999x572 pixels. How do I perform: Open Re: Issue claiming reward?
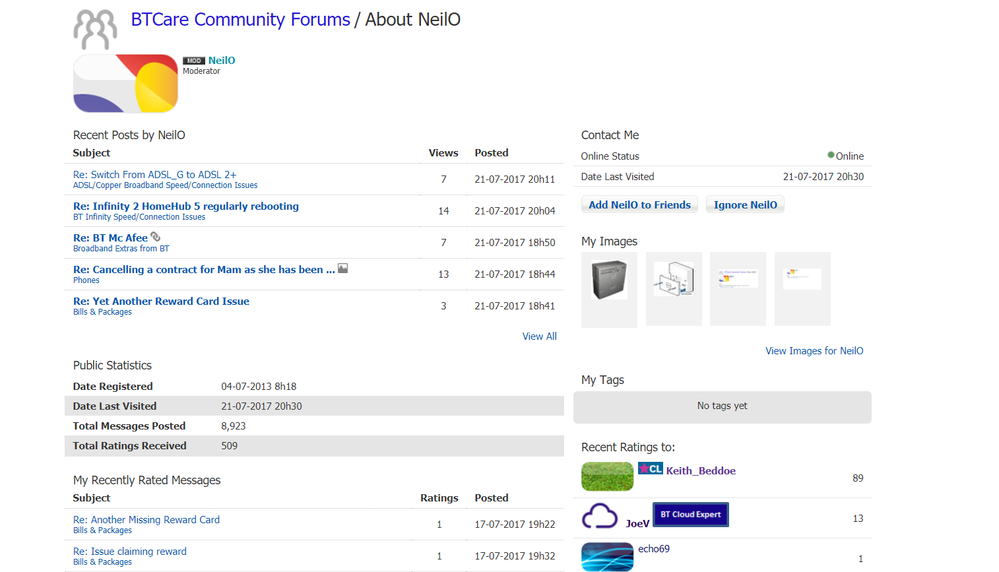(129, 552)
